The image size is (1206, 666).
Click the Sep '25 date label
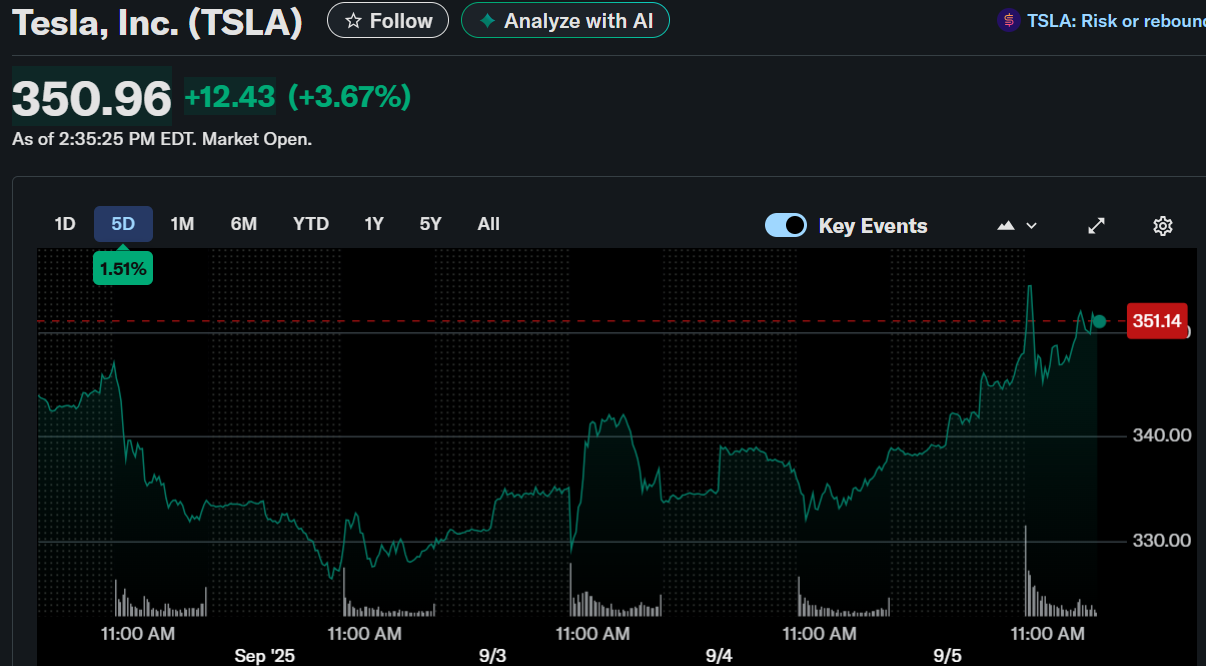coord(265,656)
